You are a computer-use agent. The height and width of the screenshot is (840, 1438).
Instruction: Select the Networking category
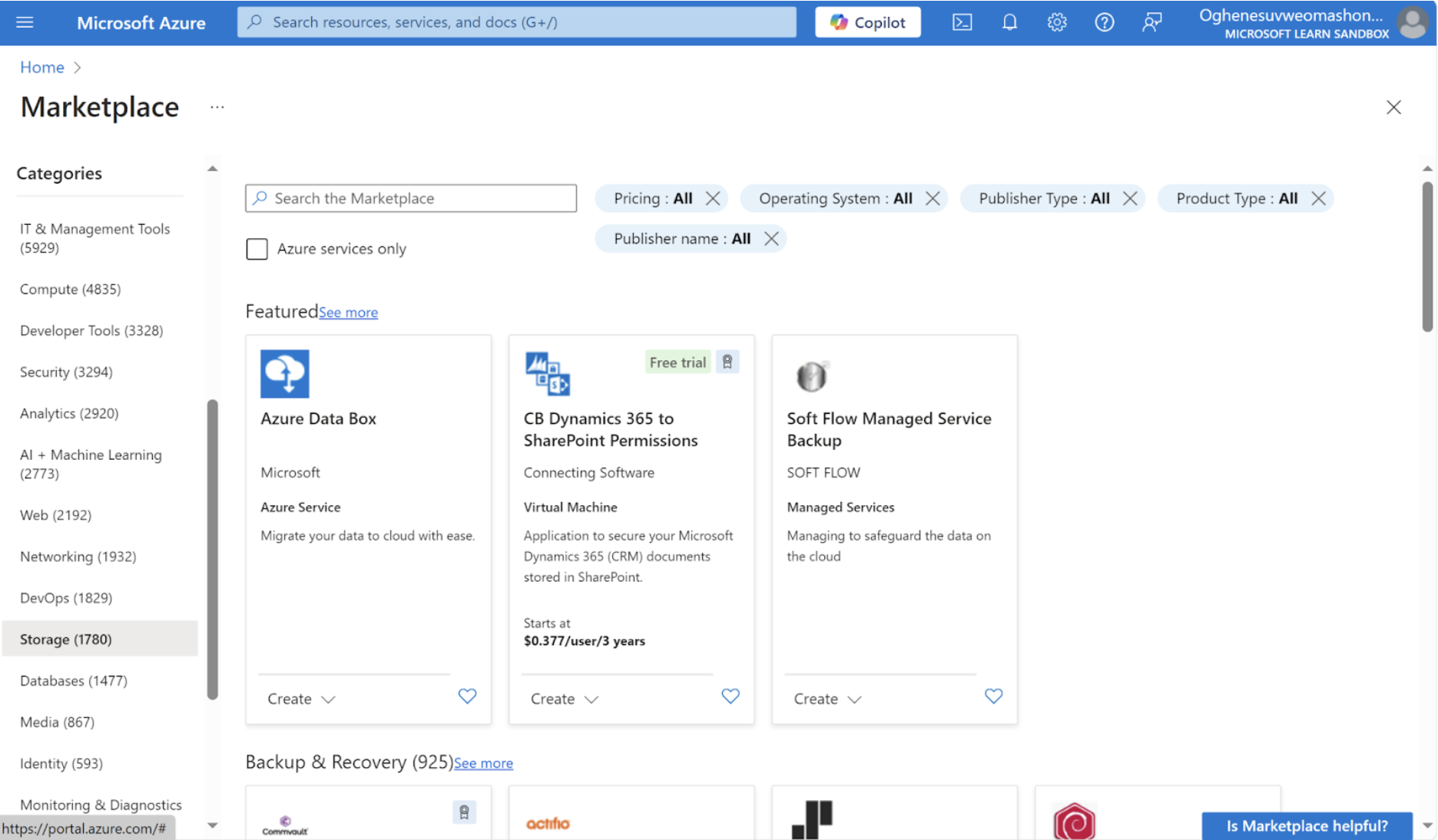point(100,557)
